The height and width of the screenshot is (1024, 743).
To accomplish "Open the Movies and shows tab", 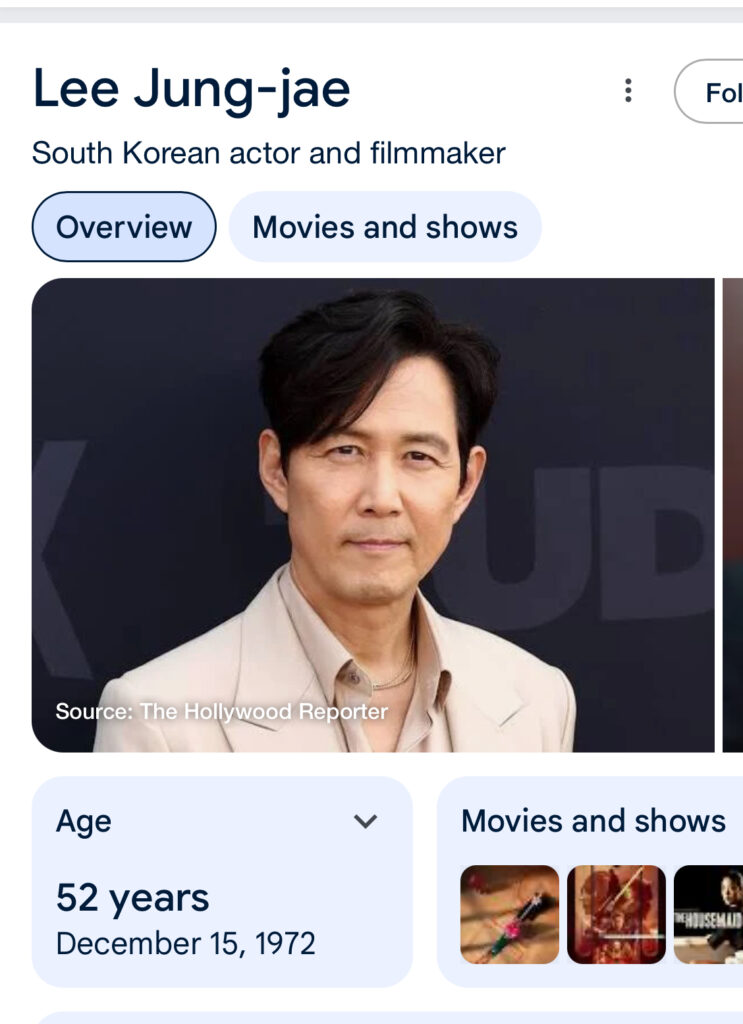I will click(x=385, y=227).
